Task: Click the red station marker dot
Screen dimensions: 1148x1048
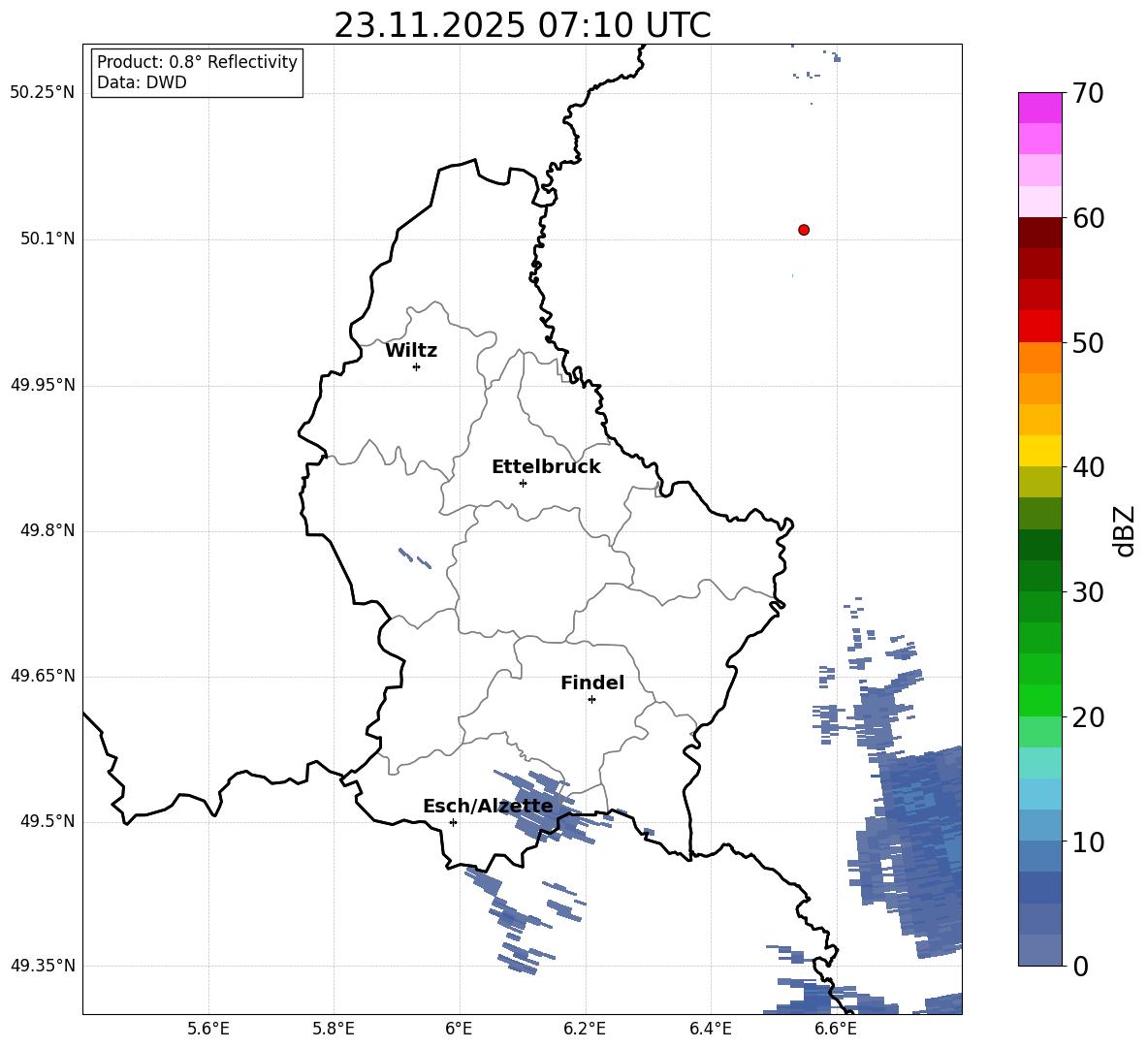Action: (804, 230)
